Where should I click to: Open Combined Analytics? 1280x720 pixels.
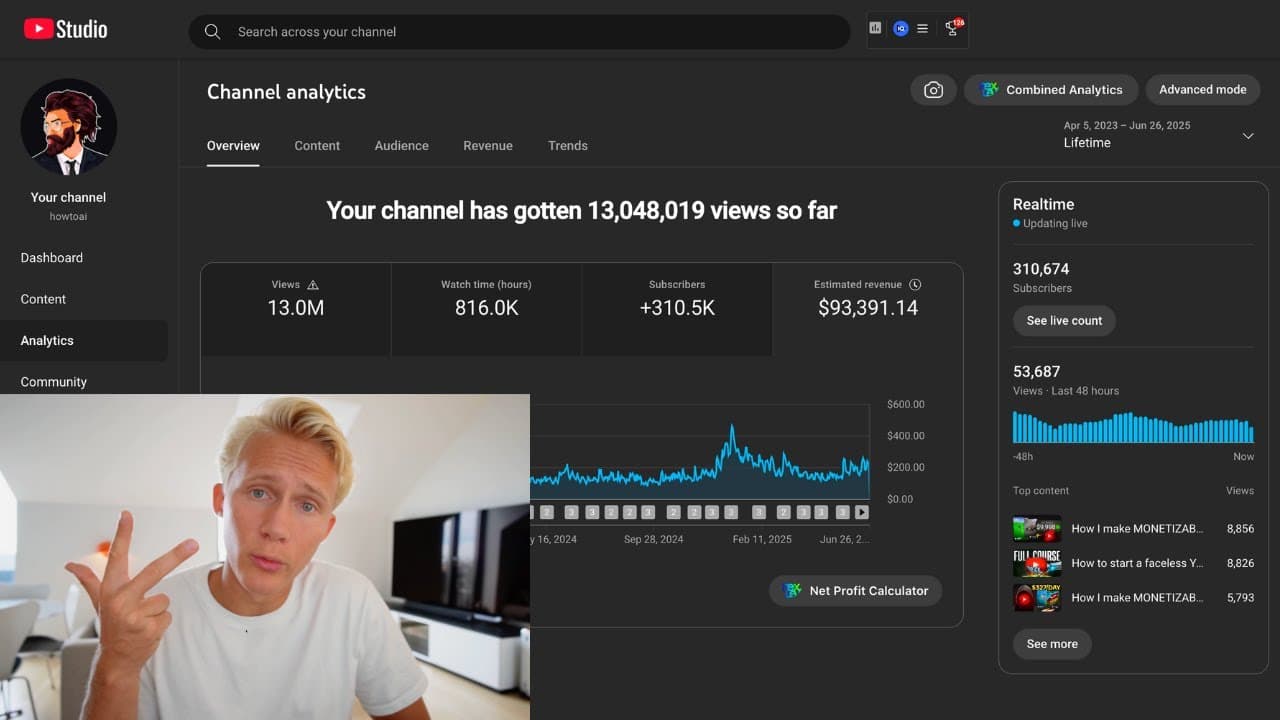[x=1051, y=90]
